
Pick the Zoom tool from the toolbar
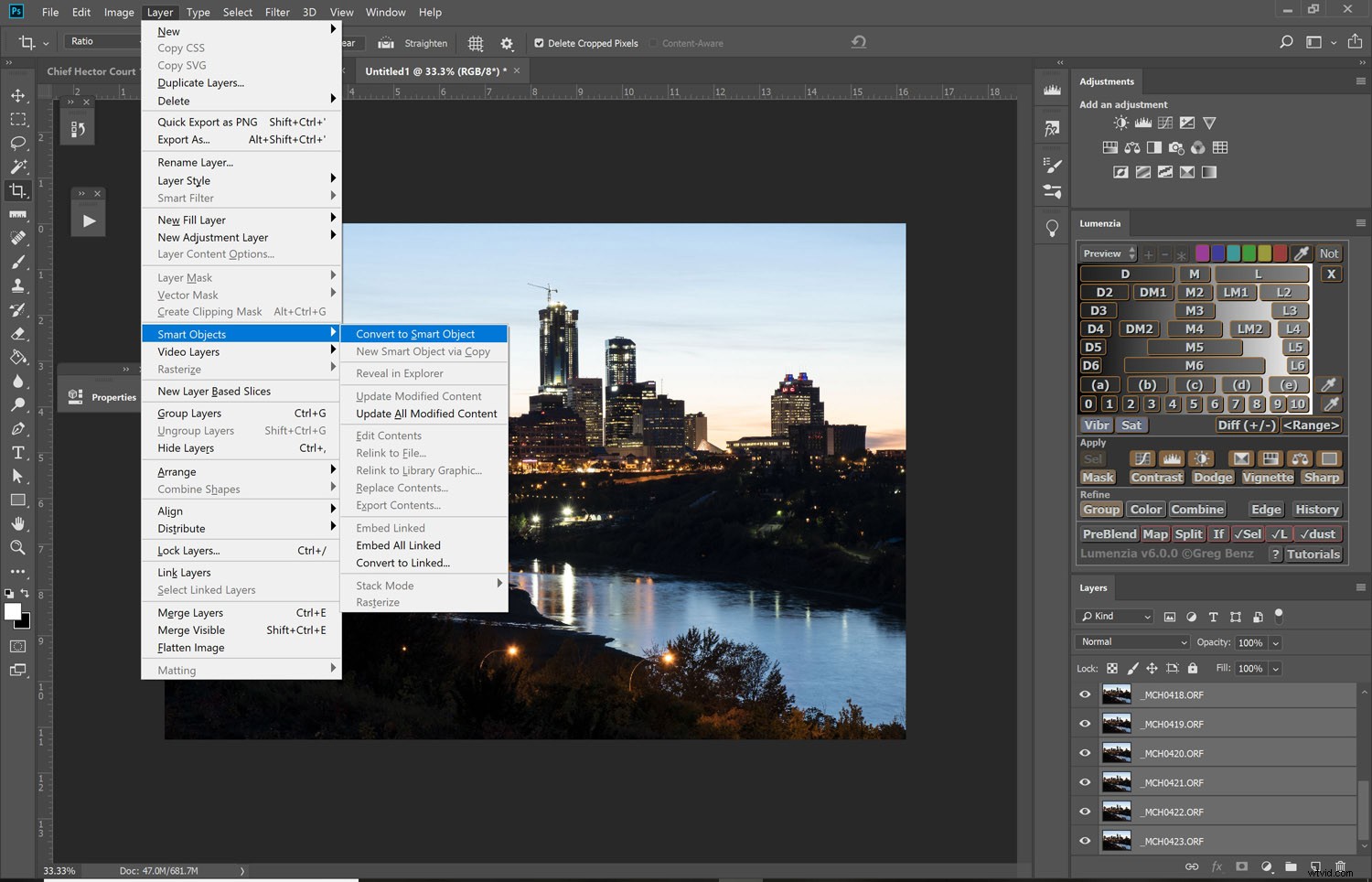[18, 548]
